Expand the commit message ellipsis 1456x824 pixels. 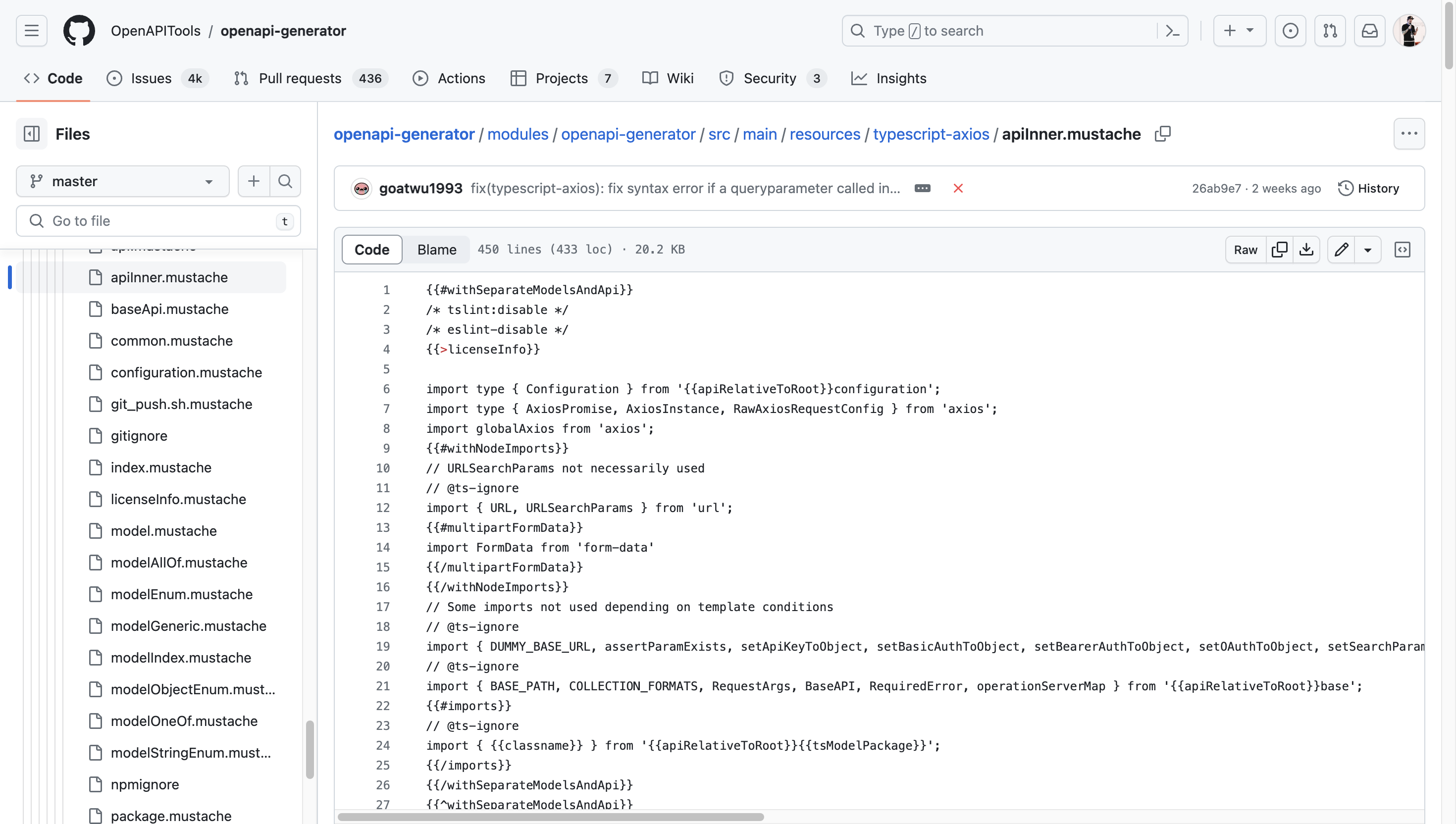[922, 189]
